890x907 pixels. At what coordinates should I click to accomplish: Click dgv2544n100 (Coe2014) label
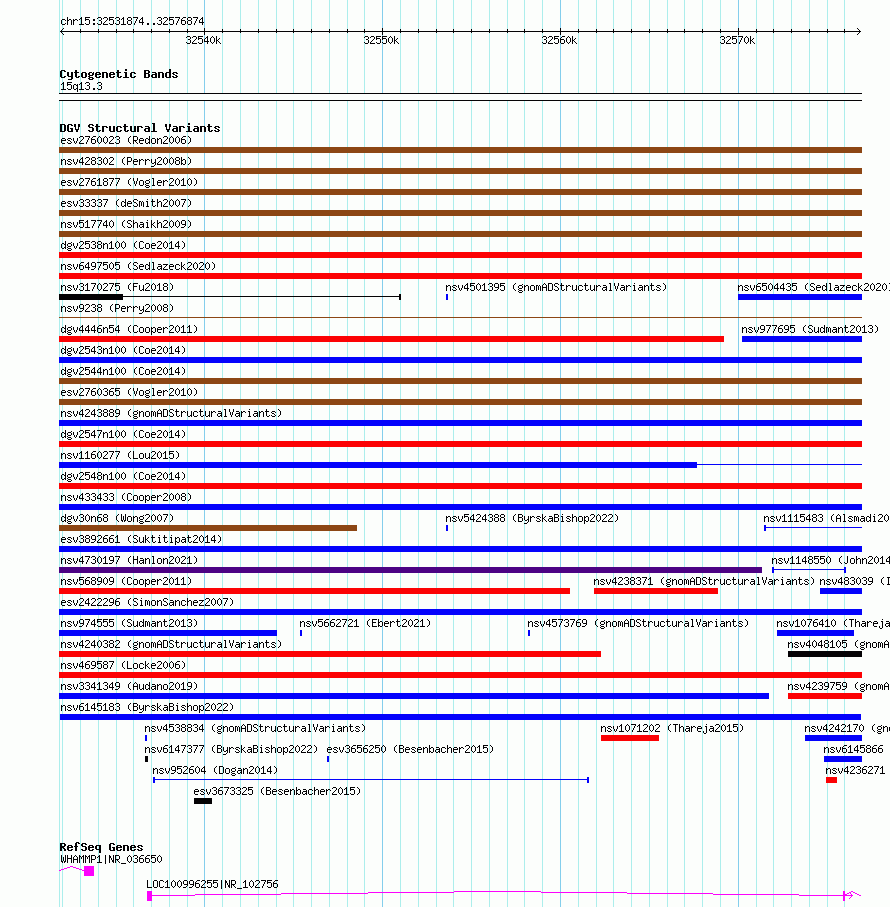point(123,371)
